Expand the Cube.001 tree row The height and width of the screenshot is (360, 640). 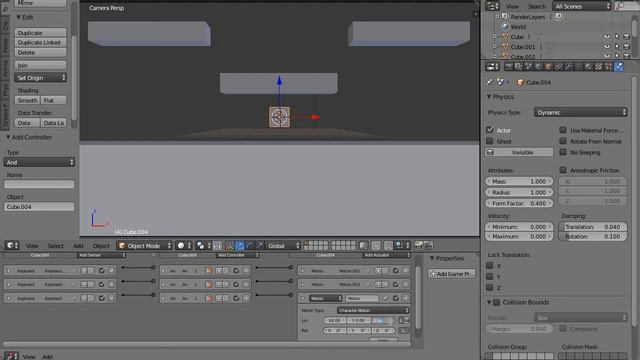pyautogui.click(x=495, y=47)
